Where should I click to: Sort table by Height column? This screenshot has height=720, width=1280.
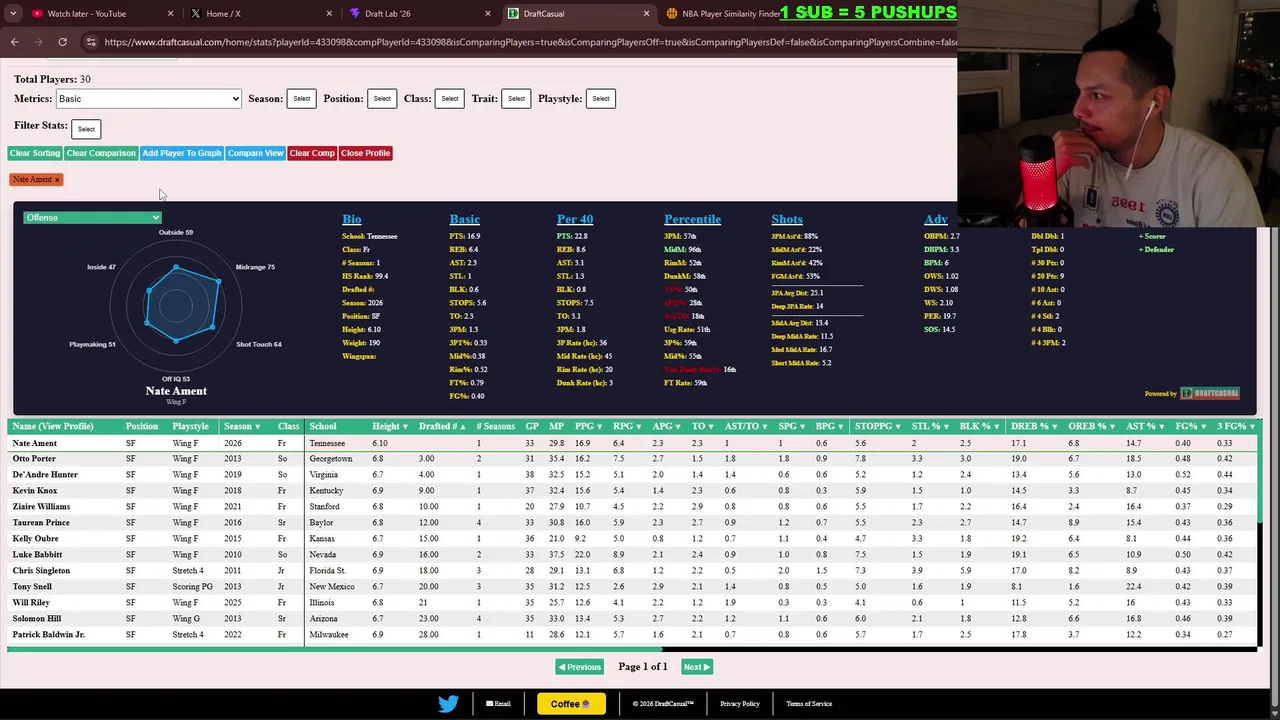(390, 426)
